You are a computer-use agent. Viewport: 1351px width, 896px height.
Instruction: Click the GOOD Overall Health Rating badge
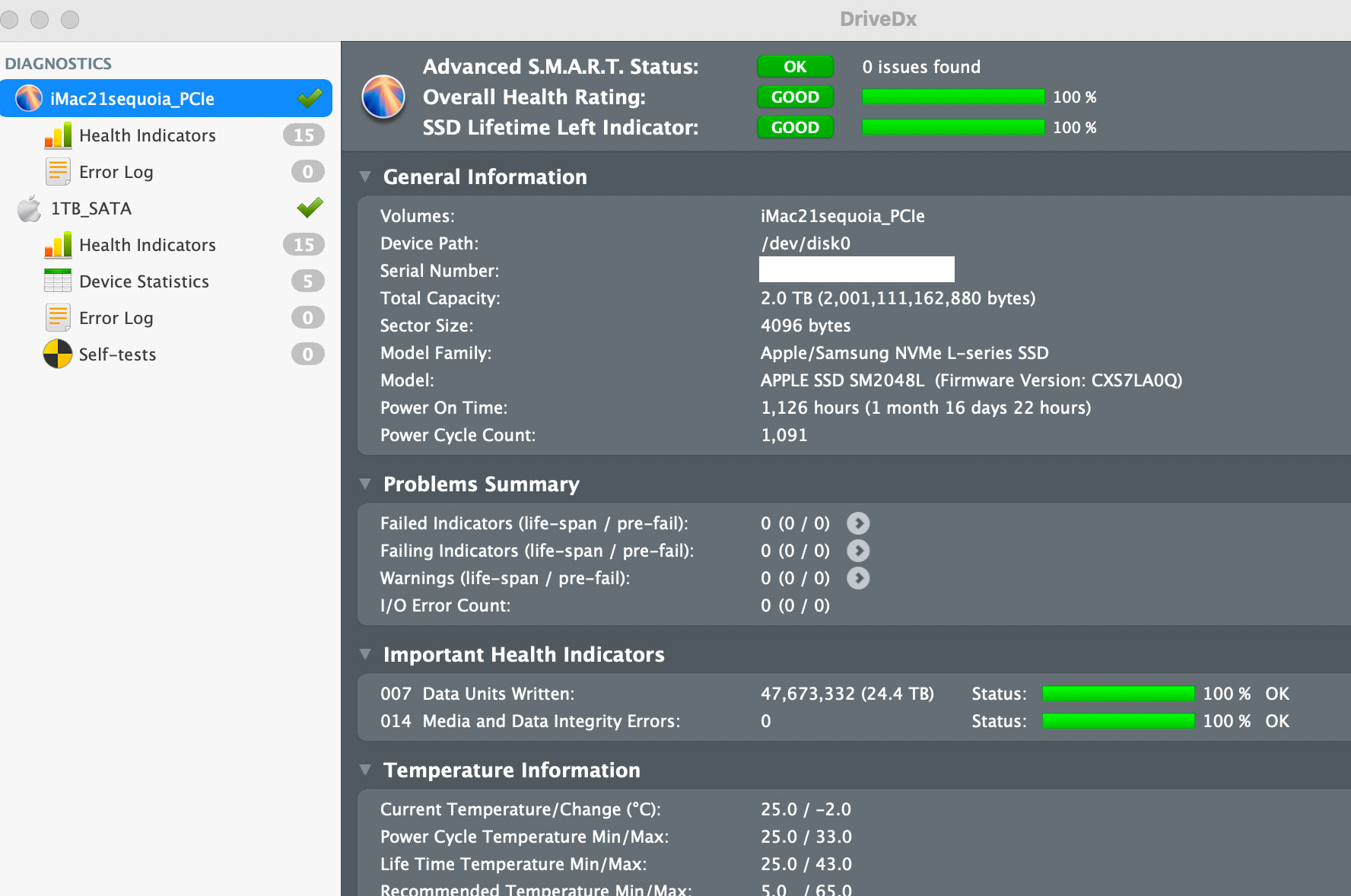[x=795, y=97]
